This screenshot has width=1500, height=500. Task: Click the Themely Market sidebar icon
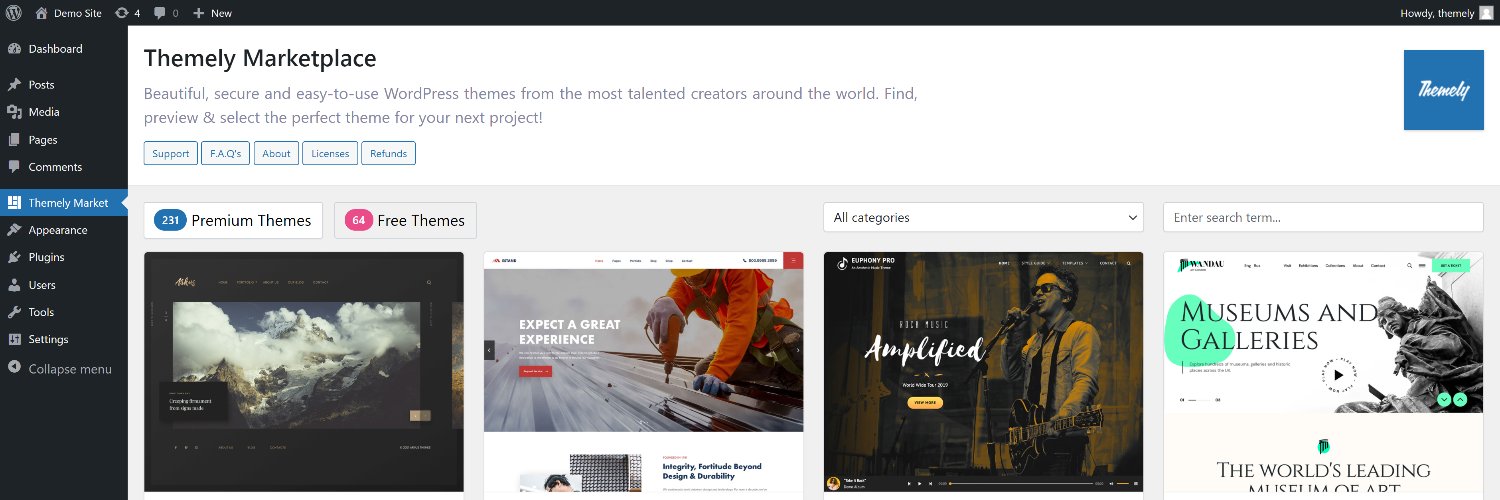[x=14, y=203]
